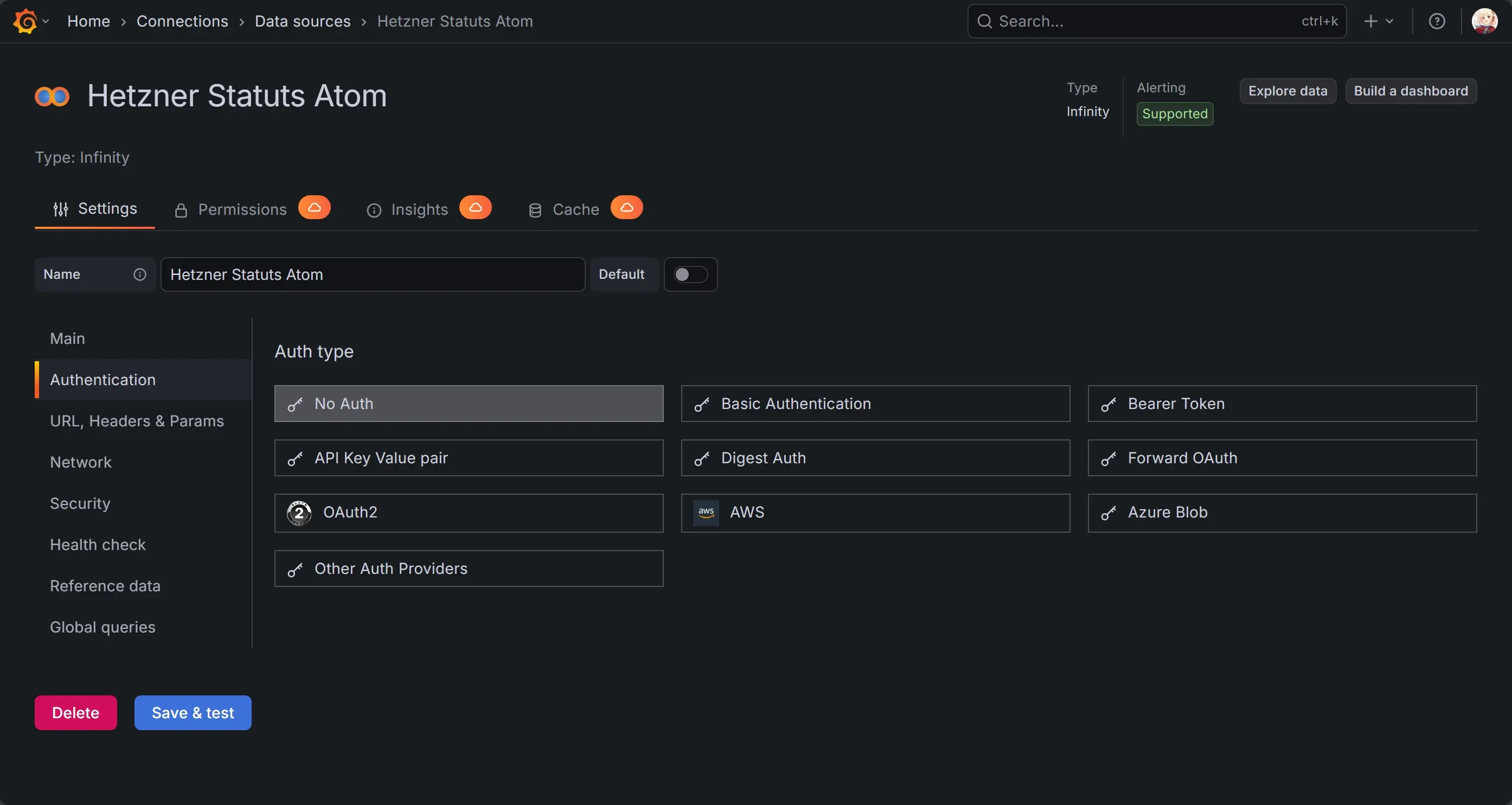The width and height of the screenshot is (1512, 805).
Task: Click the AWS icon on auth option
Action: click(x=706, y=512)
